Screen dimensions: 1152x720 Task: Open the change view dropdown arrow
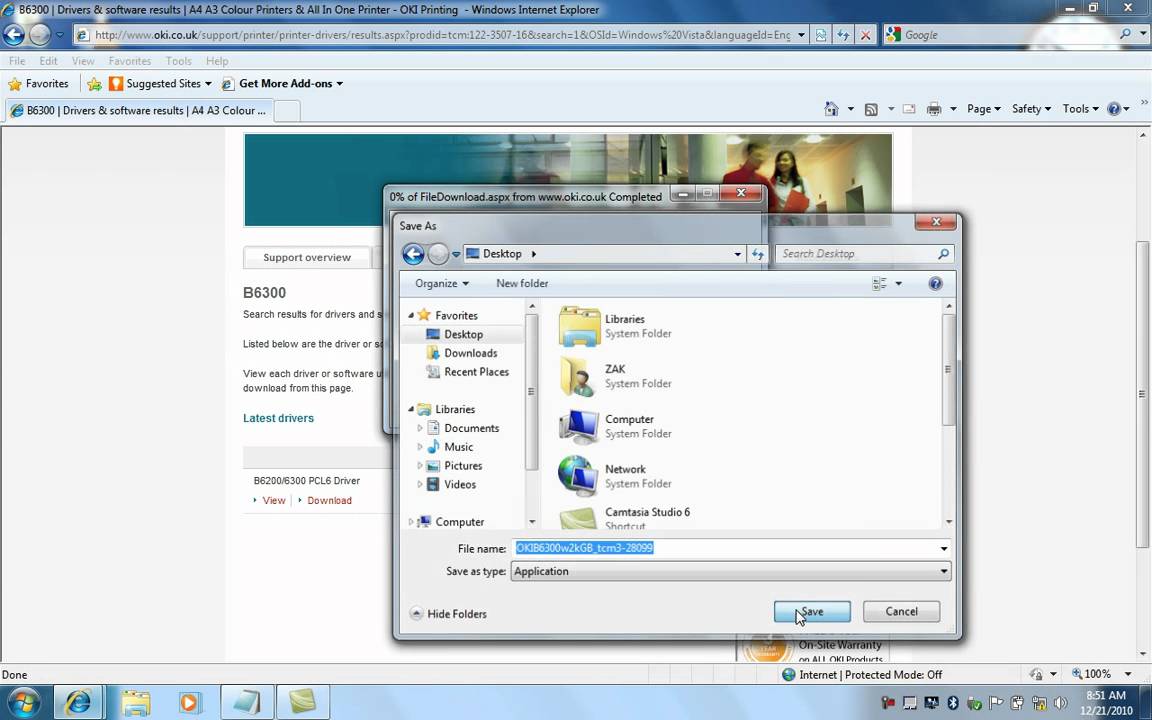tap(899, 284)
